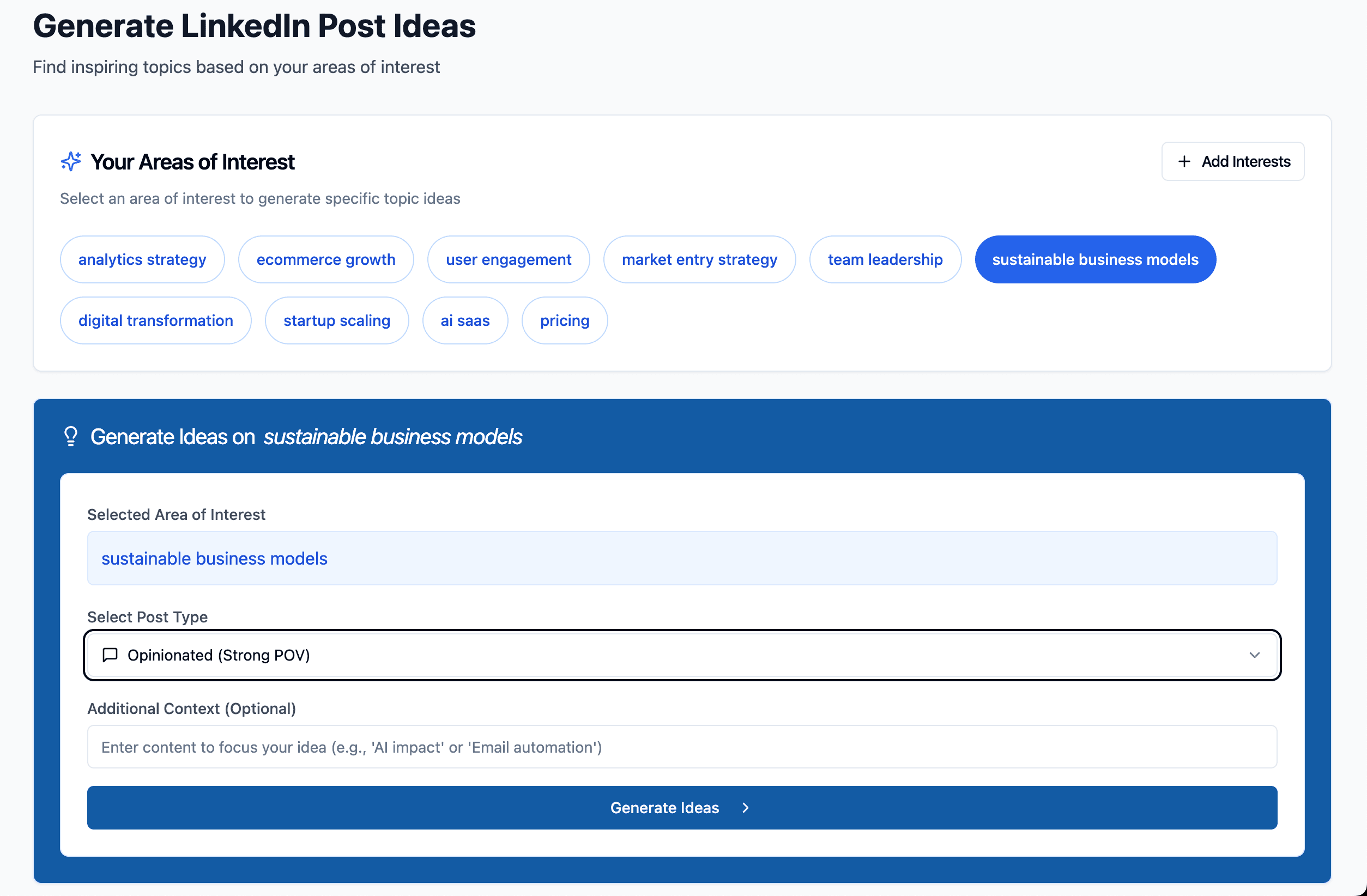Click the sparkle icon beside Your Areas of Interest
Image resolution: width=1367 pixels, height=896 pixels.
[71, 161]
